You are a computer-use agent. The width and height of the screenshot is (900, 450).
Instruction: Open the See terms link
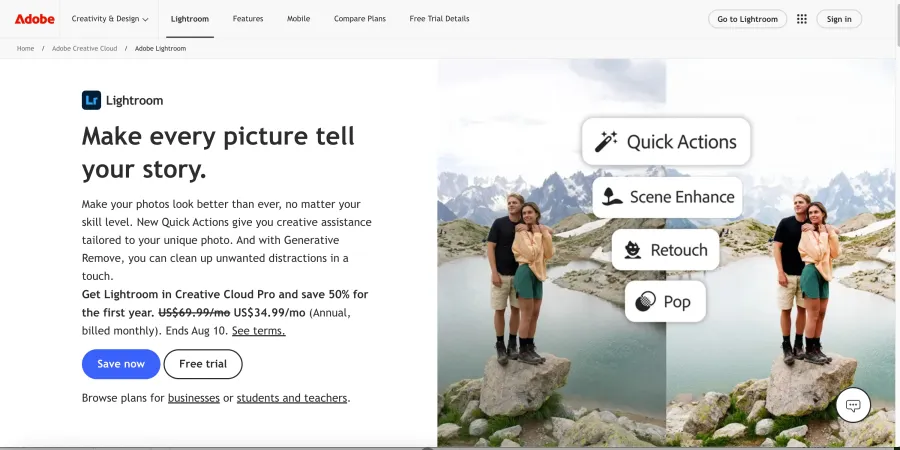pos(258,331)
